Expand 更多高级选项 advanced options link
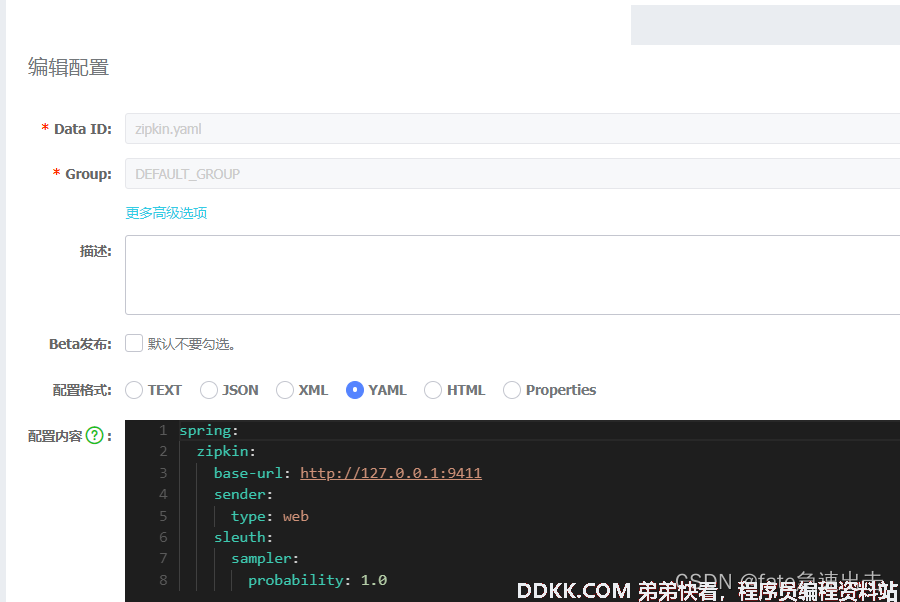The image size is (900, 602). coord(166,213)
